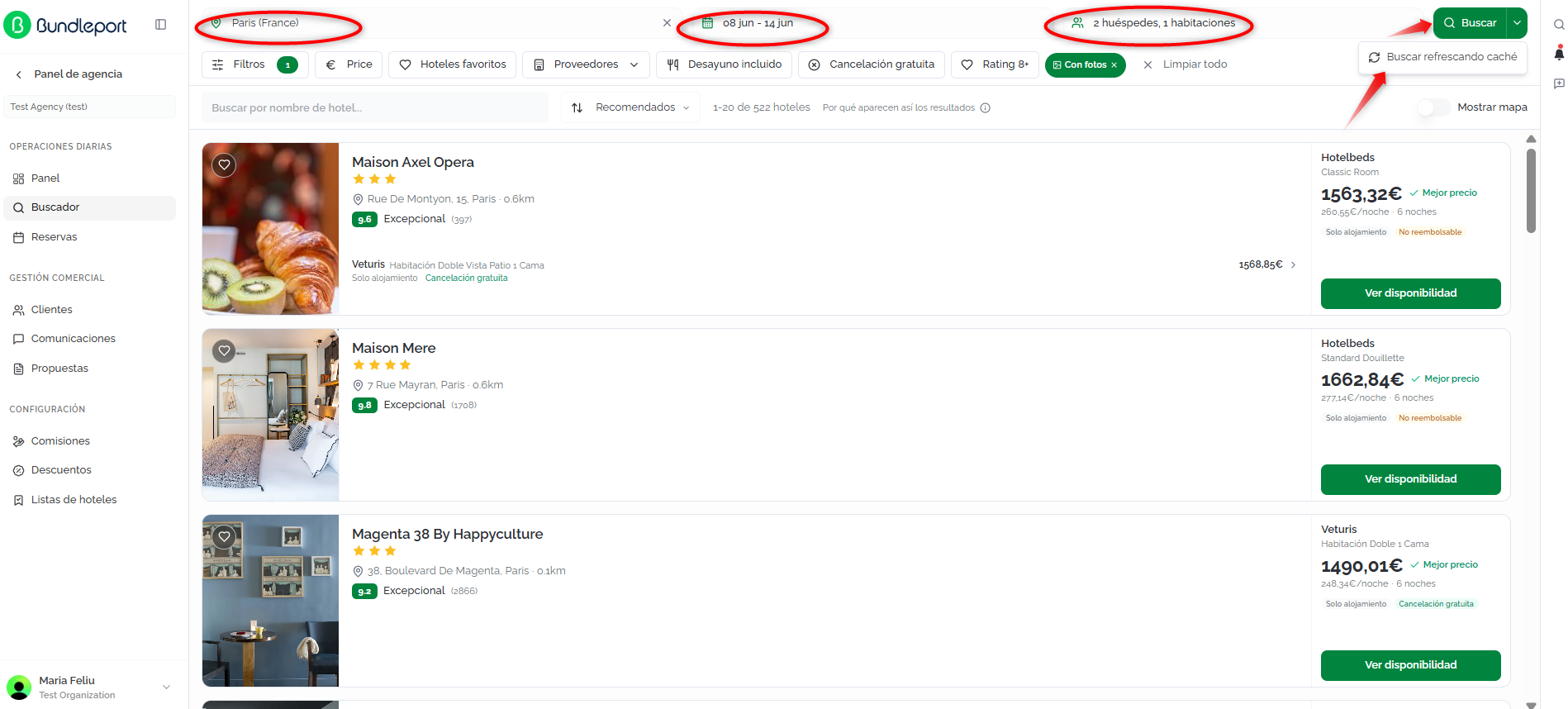Screen dimensions: 1568x709
Task: Click Ver disponibilidad for Maison Axel Opera
Action: (x=1410, y=293)
